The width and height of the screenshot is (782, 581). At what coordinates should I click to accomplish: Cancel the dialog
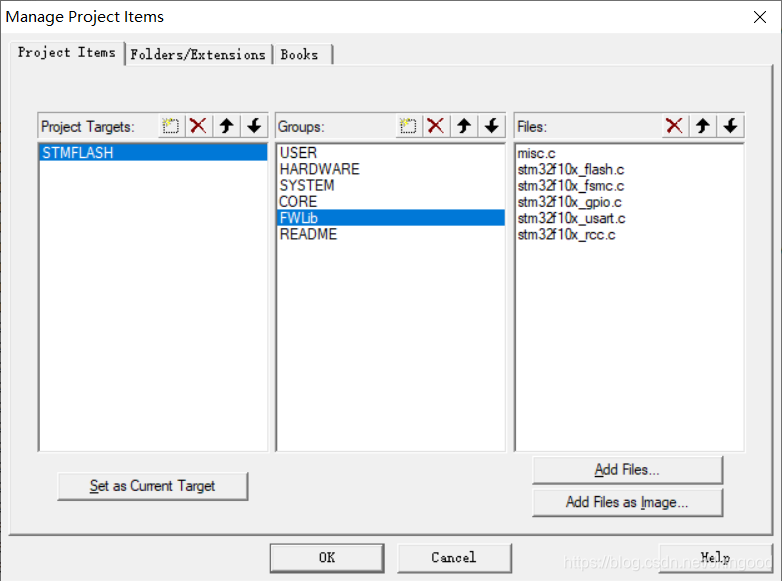click(454, 558)
